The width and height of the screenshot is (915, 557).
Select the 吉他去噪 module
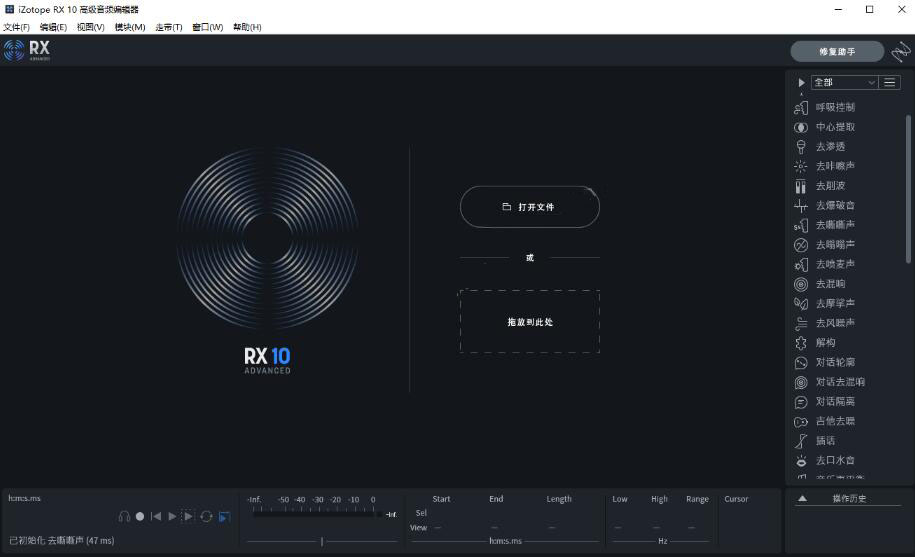point(834,421)
